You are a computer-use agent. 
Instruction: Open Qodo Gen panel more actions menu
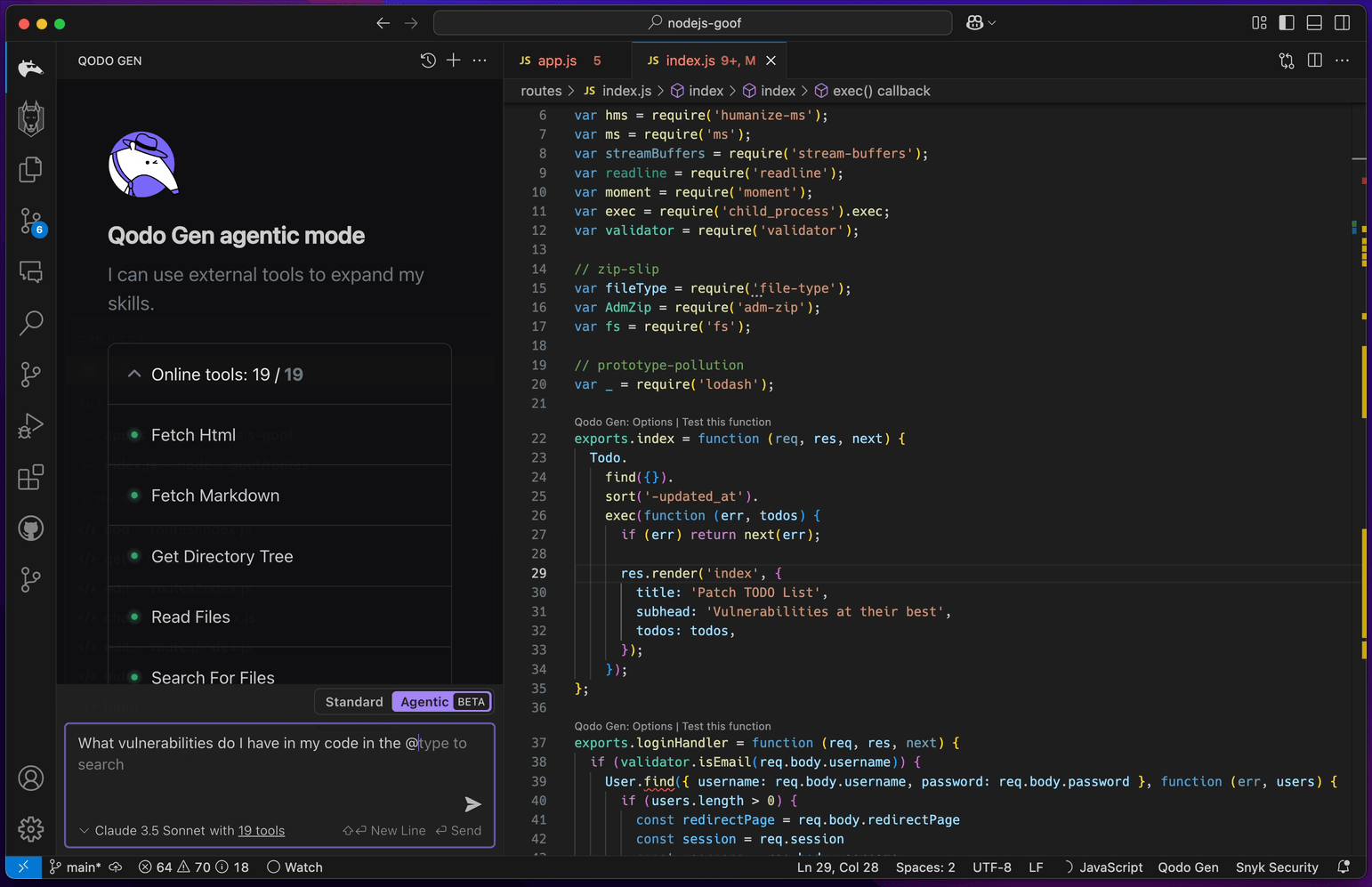click(480, 60)
